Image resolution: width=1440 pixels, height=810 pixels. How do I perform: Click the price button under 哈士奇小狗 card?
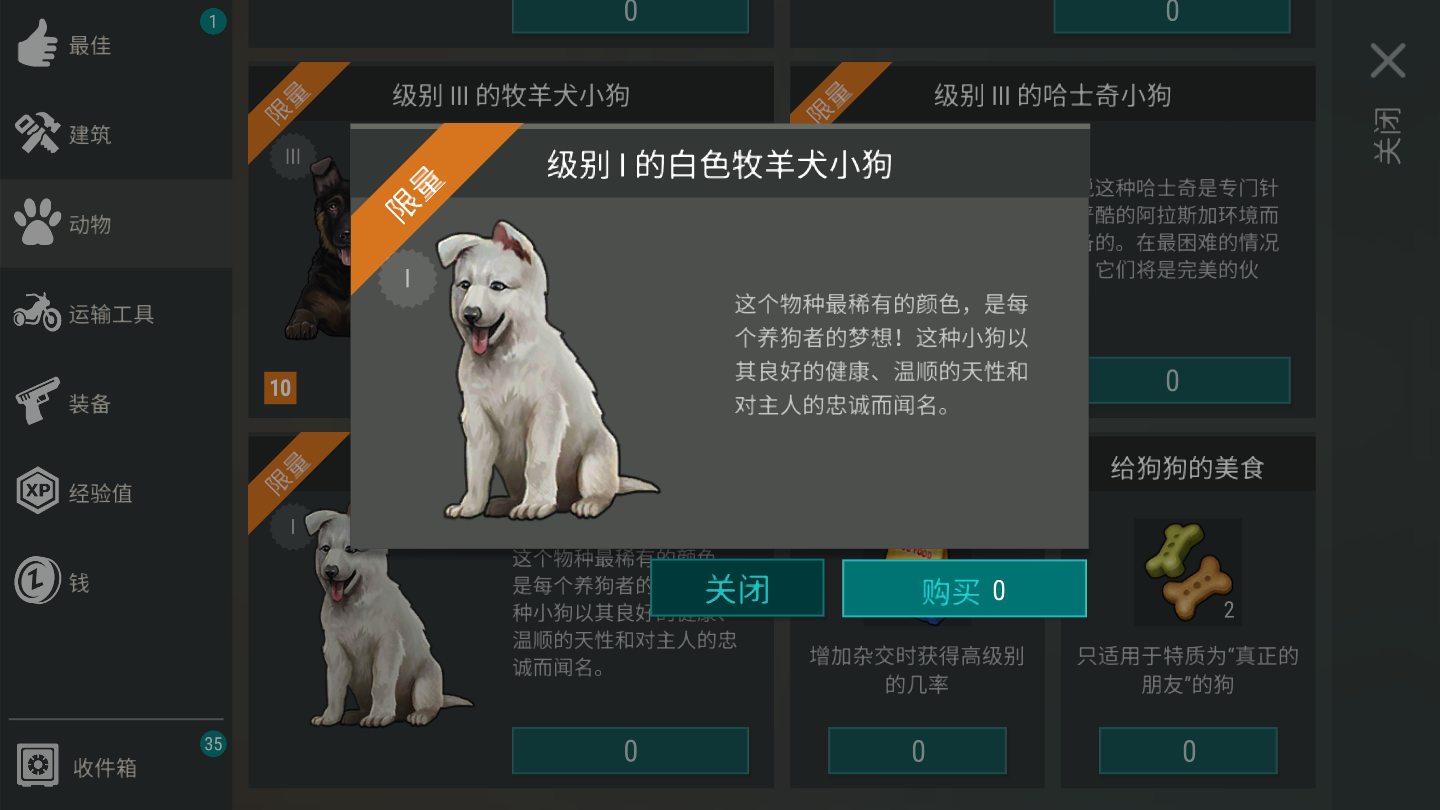(1172, 381)
